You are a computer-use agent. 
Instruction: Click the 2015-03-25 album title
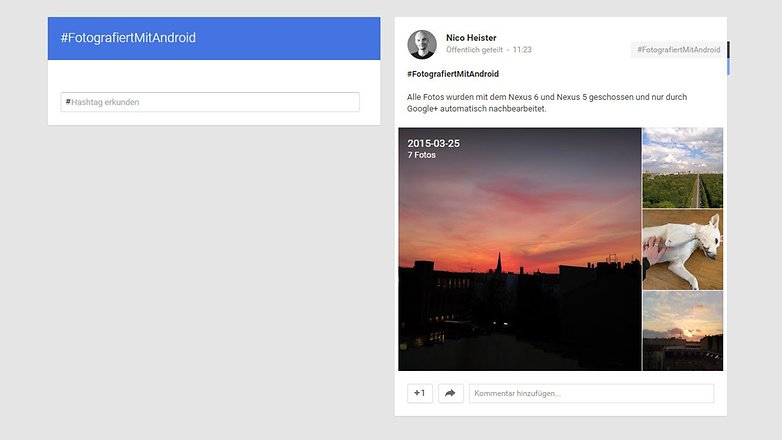tap(433, 143)
